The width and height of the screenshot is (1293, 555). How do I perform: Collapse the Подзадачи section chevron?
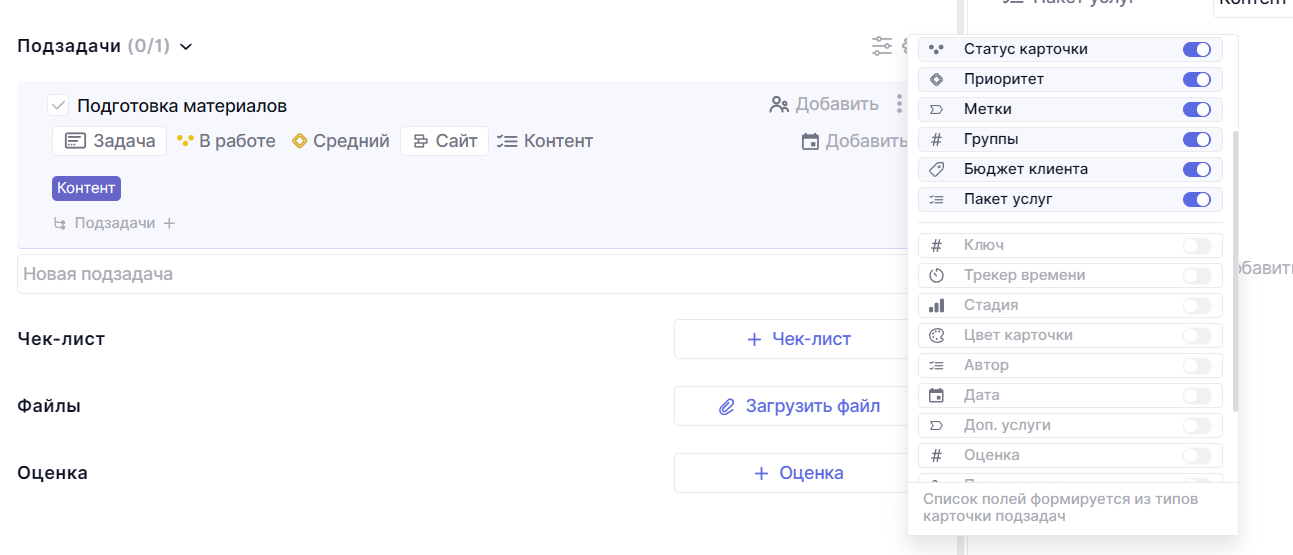click(186, 46)
